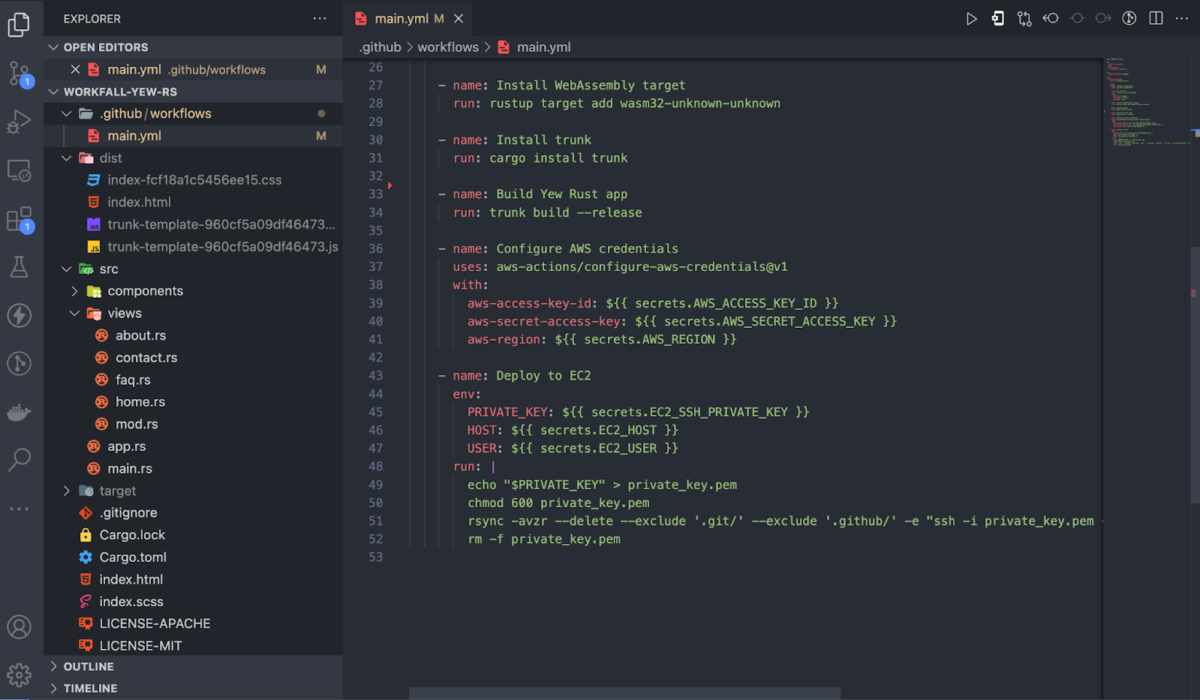
Task: Open the Manage settings gear
Action: pyautogui.click(x=20, y=675)
